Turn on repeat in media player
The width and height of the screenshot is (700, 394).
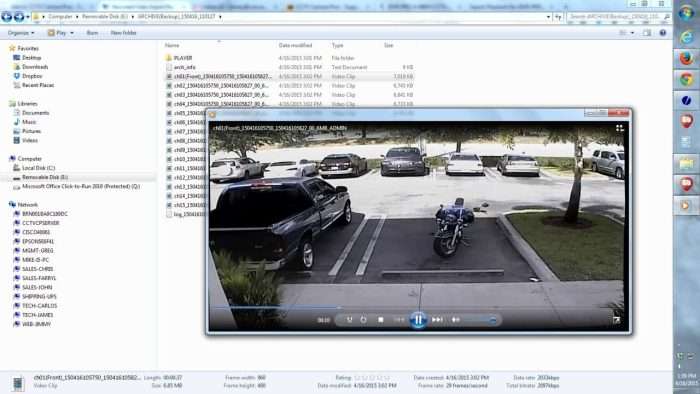click(363, 319)
